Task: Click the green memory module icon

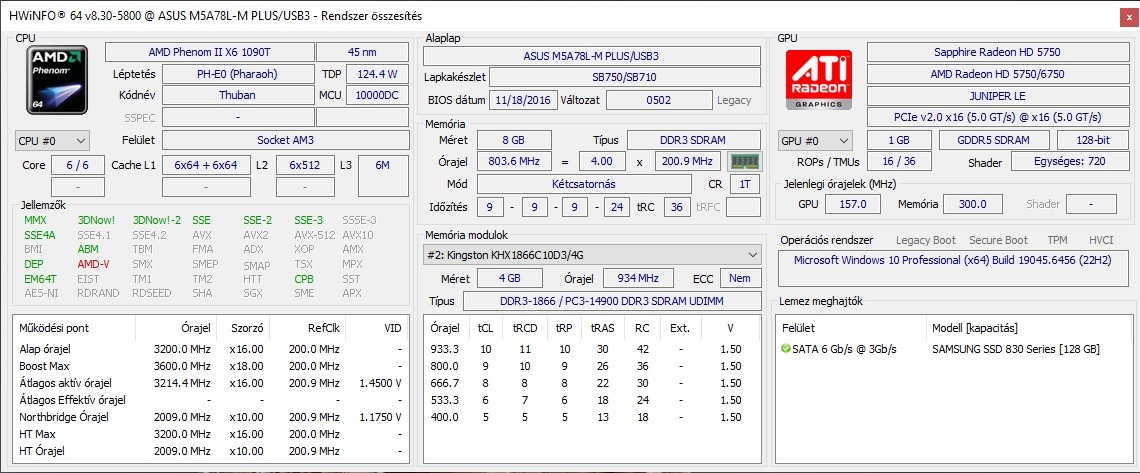Action: coord(744,161)
